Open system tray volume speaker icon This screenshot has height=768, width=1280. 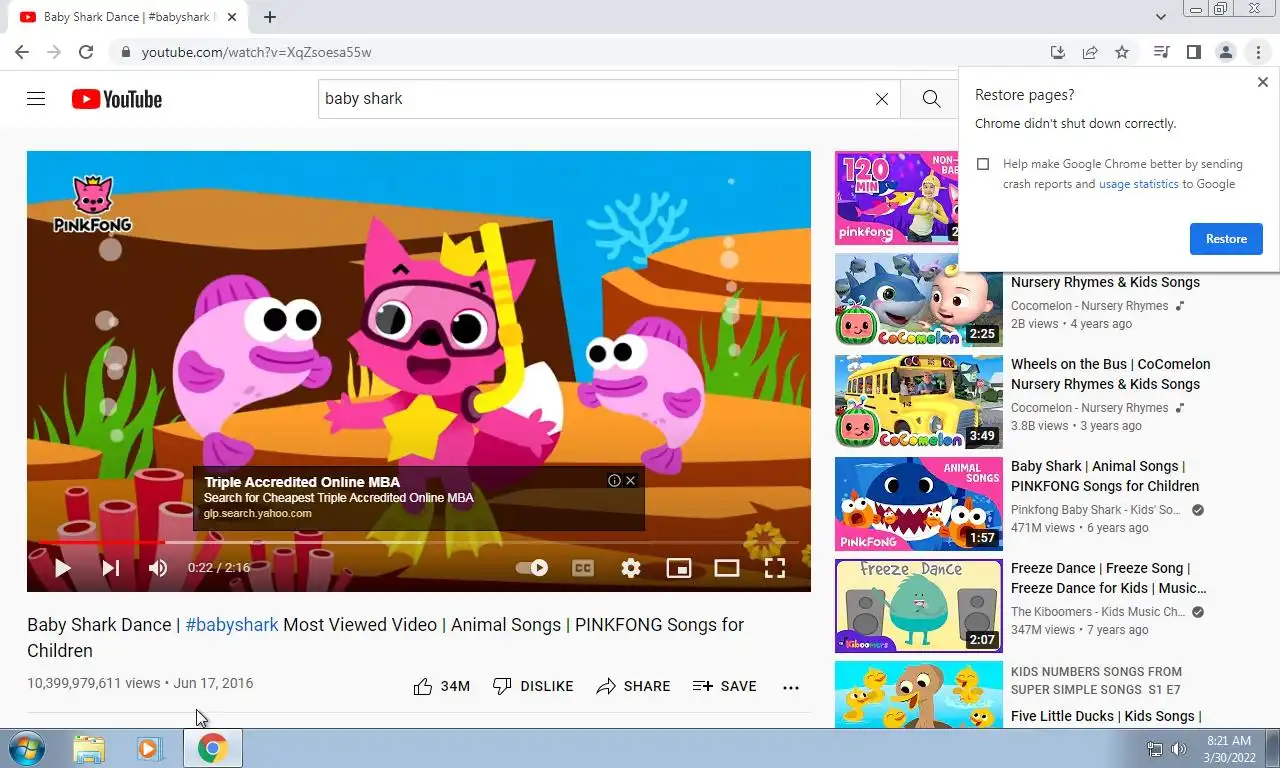(1179, 749)
